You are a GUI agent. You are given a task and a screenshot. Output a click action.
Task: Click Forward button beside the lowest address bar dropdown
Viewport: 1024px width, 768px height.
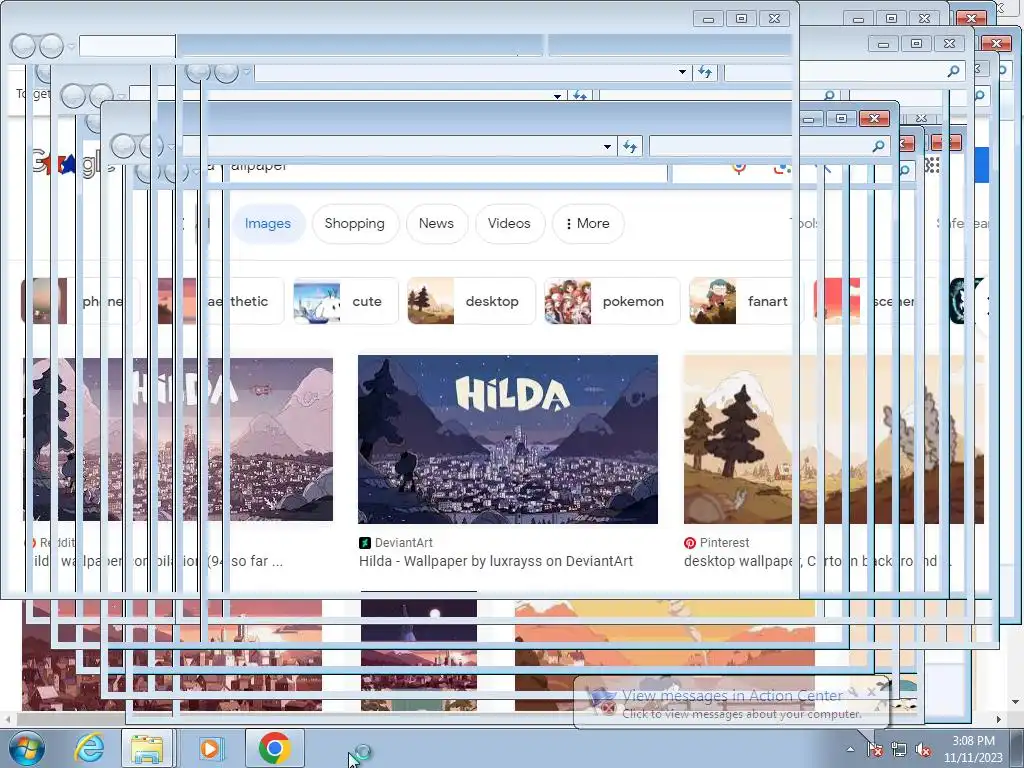(151, 146)
